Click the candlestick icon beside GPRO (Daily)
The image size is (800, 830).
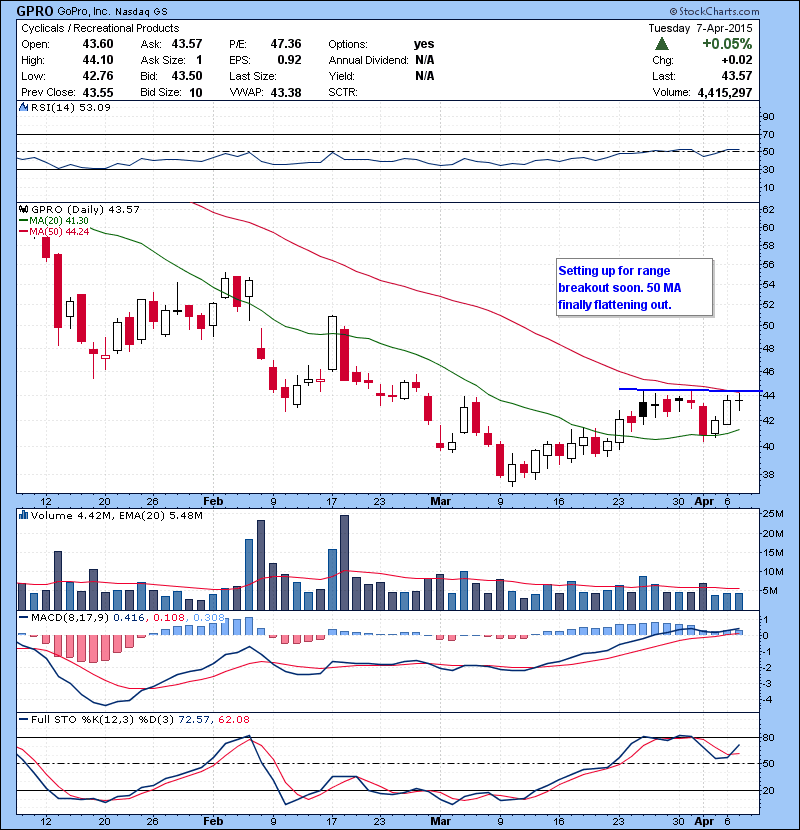click(23, 210)
